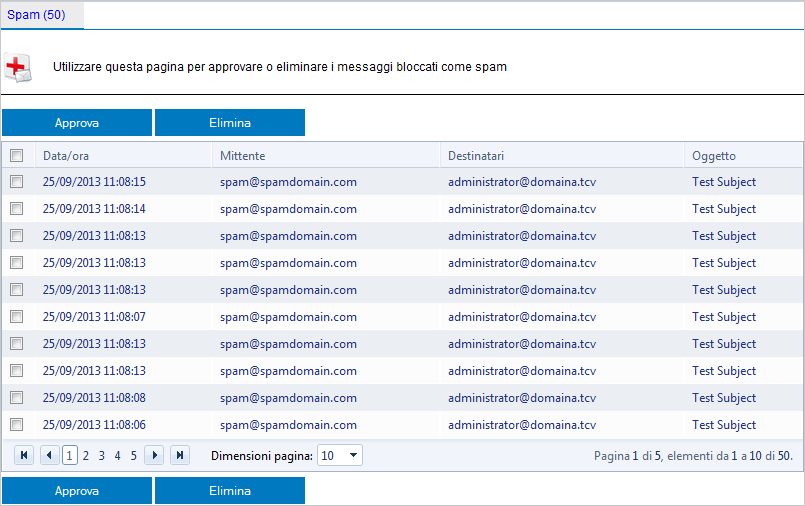Click Test Subject in 11:08:06 row

point(724,425)
